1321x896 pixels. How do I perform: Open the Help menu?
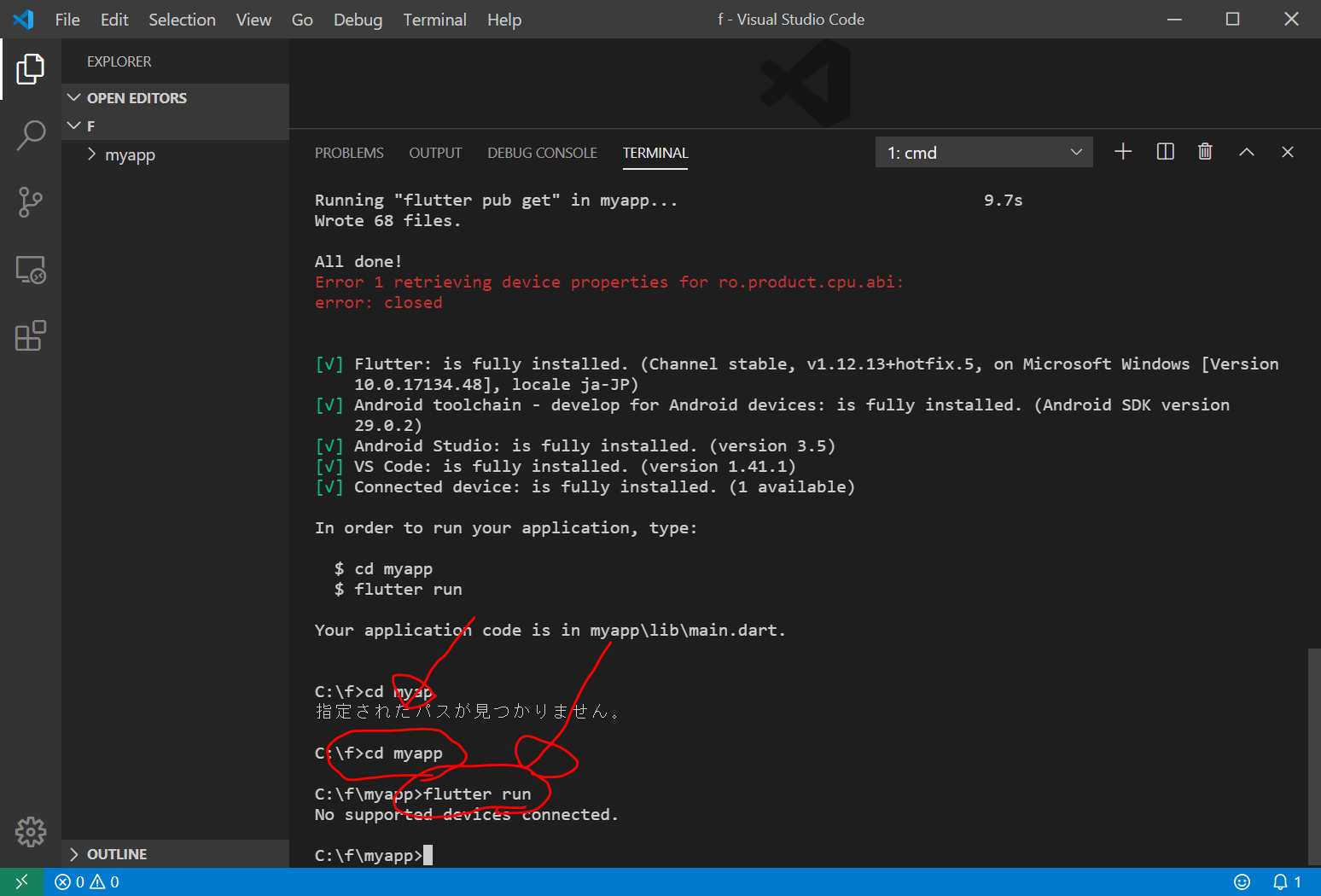point(503,20)
